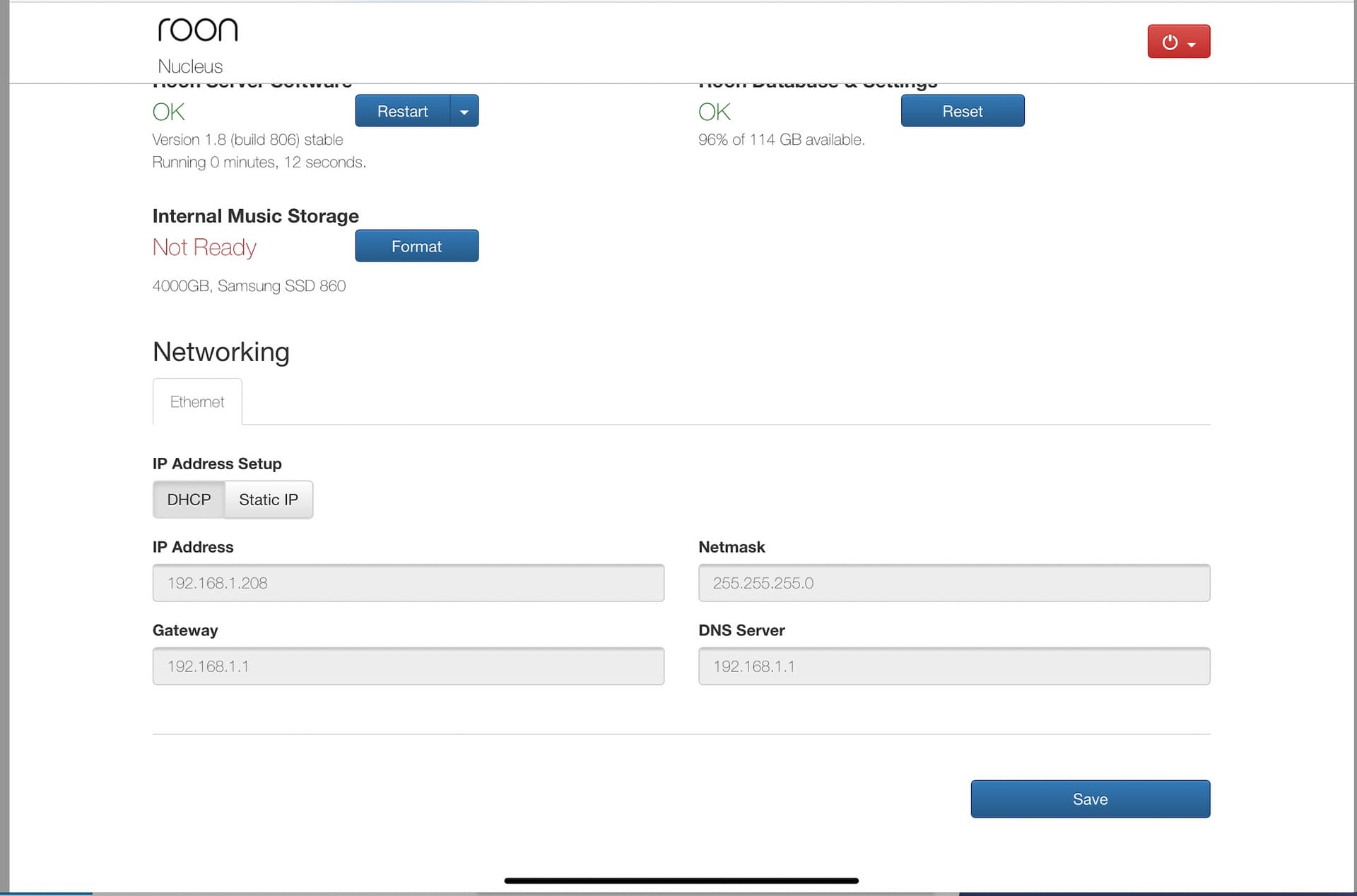Click the Internal Music Storage heading

coord(256,216)
